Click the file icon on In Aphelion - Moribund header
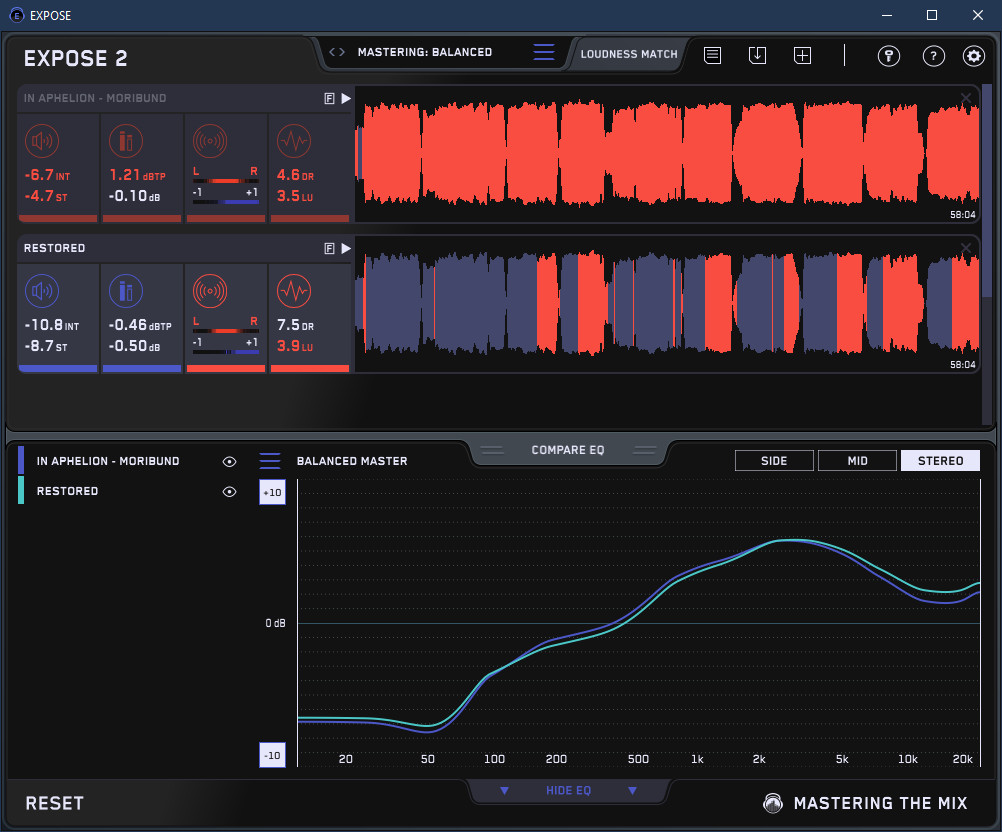 (x=330, y=98)
